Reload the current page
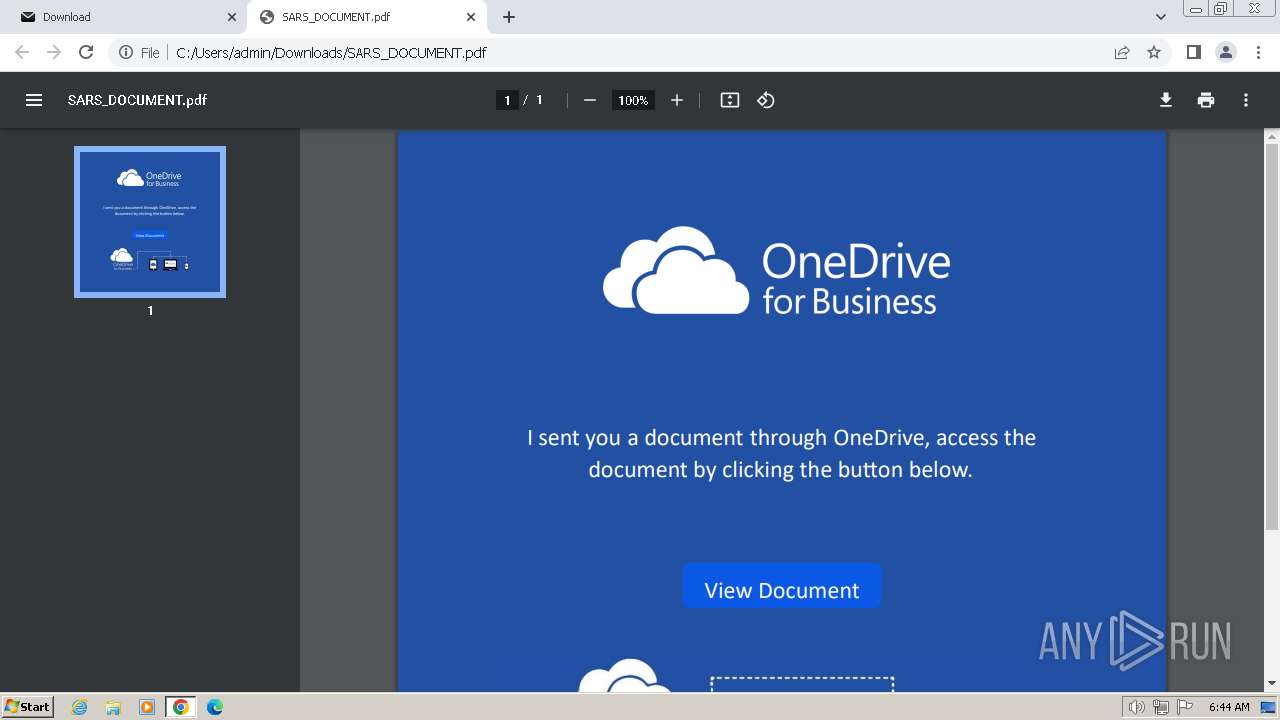Image resolution: width=1280 pixels, height=720 pixels. pyautogui.click(x=86, y=52)
